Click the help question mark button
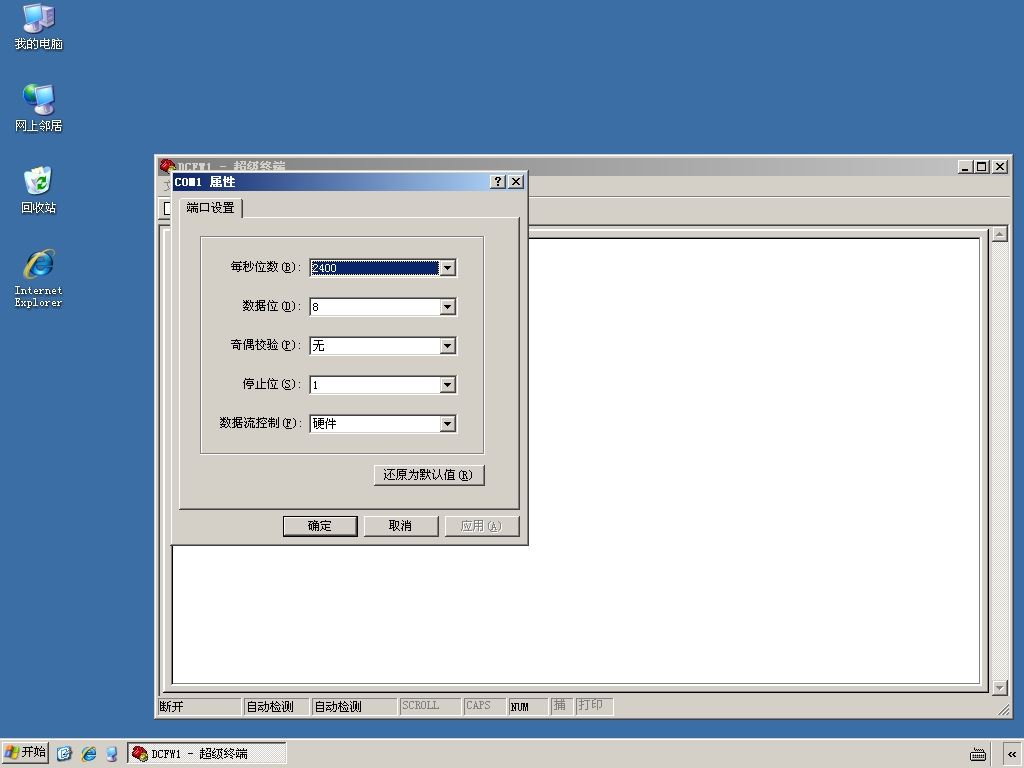Screen dimensions: 1024x768 click(498, 182)
